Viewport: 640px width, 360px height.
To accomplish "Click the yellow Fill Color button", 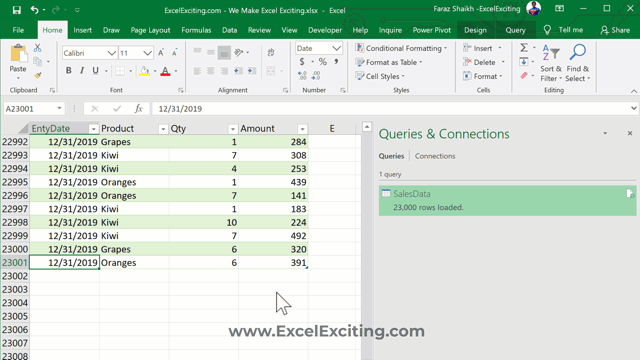I will click(x=144, y=71).
